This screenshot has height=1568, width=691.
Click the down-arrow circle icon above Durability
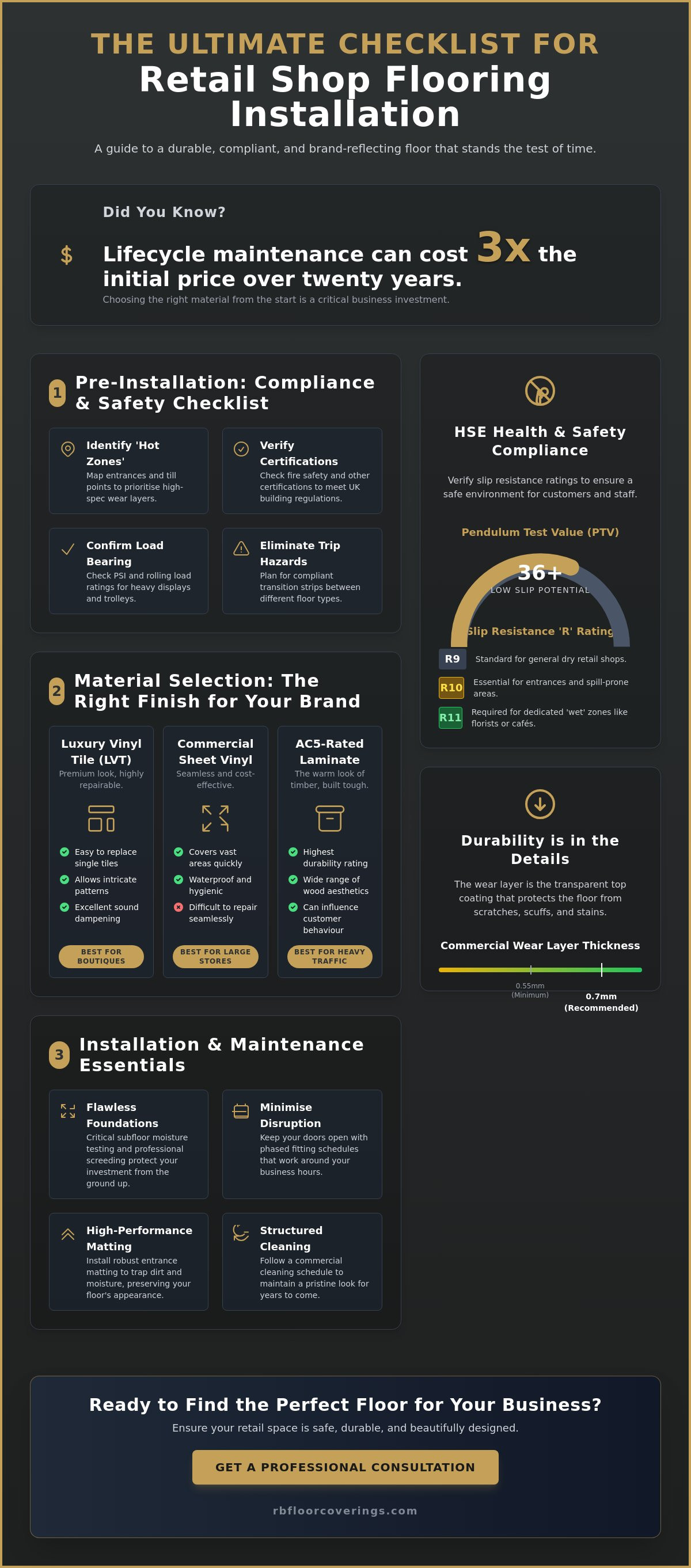point(540,804)
